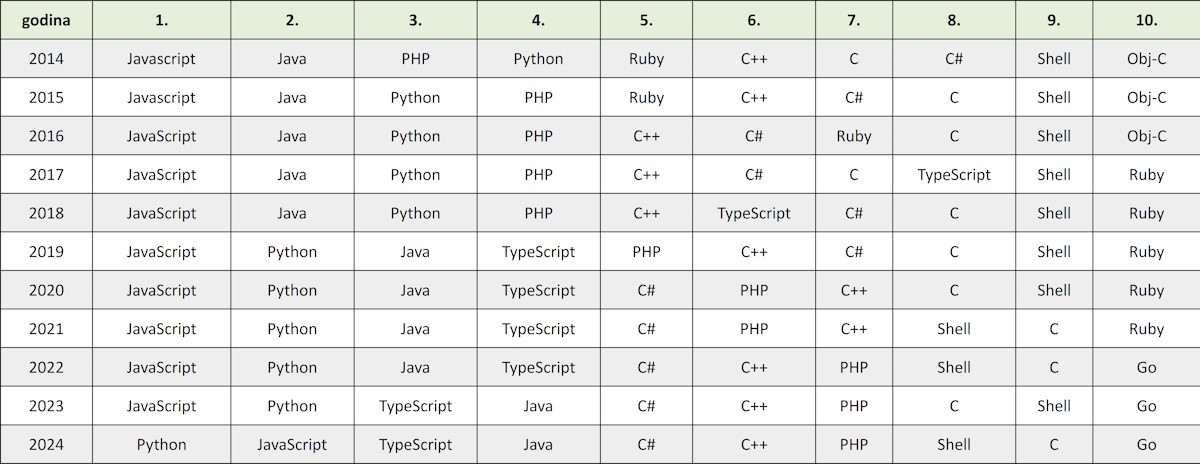Screen dimensions: 1200x464
Task: Click Obj-C cell in the 2015 row
Action: 1146,98
